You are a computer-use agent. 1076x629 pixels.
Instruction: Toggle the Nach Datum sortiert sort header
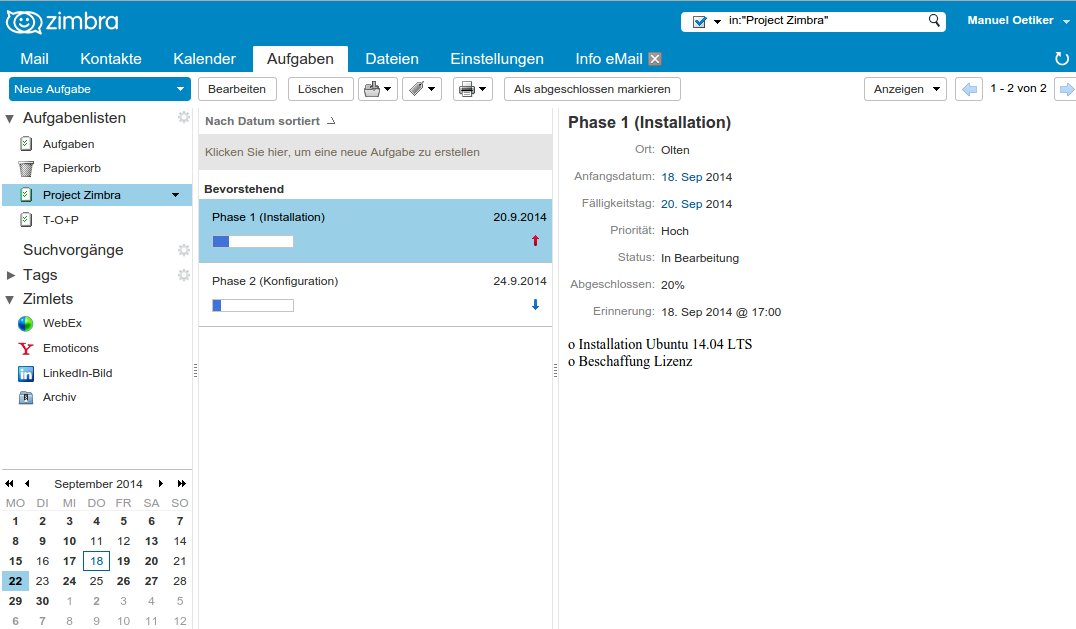click(270, 121)
